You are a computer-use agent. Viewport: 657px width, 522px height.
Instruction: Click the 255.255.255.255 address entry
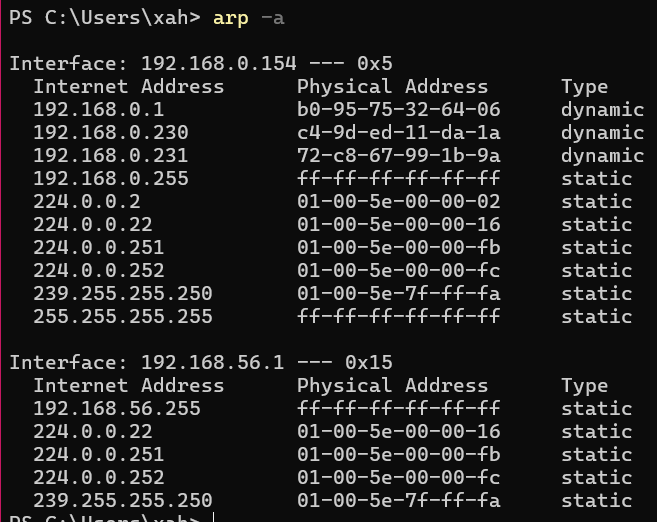coord(122,316)
